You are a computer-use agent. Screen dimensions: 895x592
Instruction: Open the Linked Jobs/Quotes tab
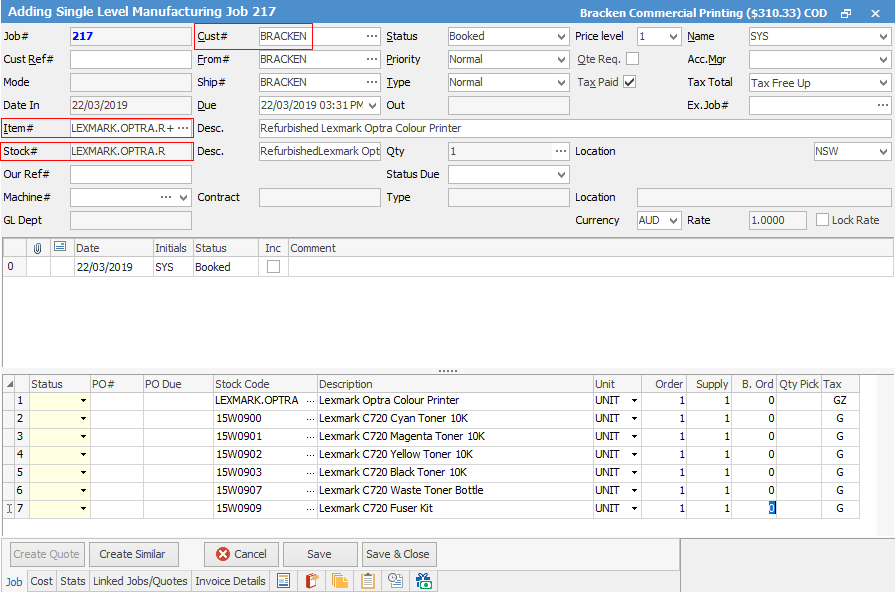coord(140,581)
